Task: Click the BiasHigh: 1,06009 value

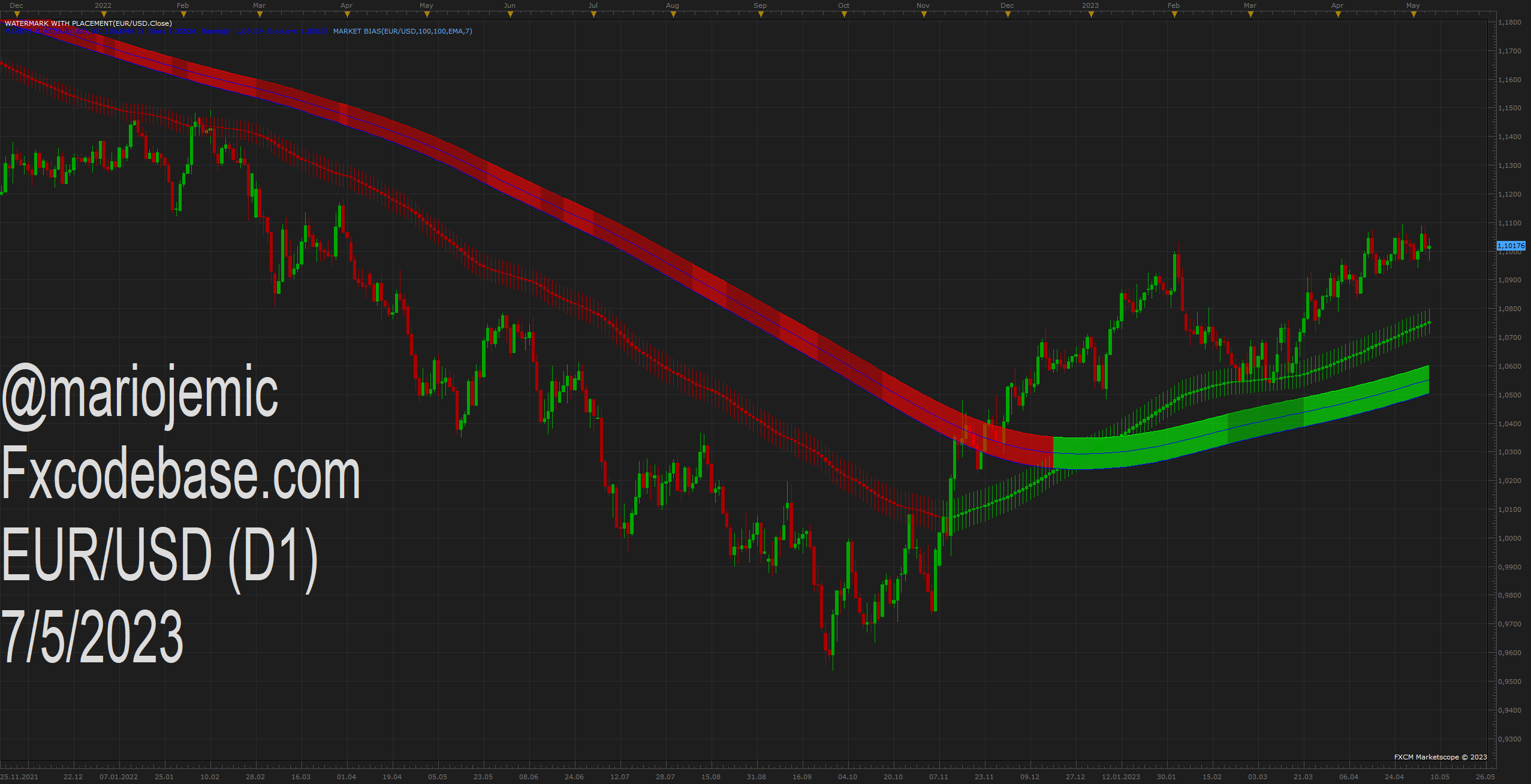Action: pyautogui.click(x=231, y=31)
